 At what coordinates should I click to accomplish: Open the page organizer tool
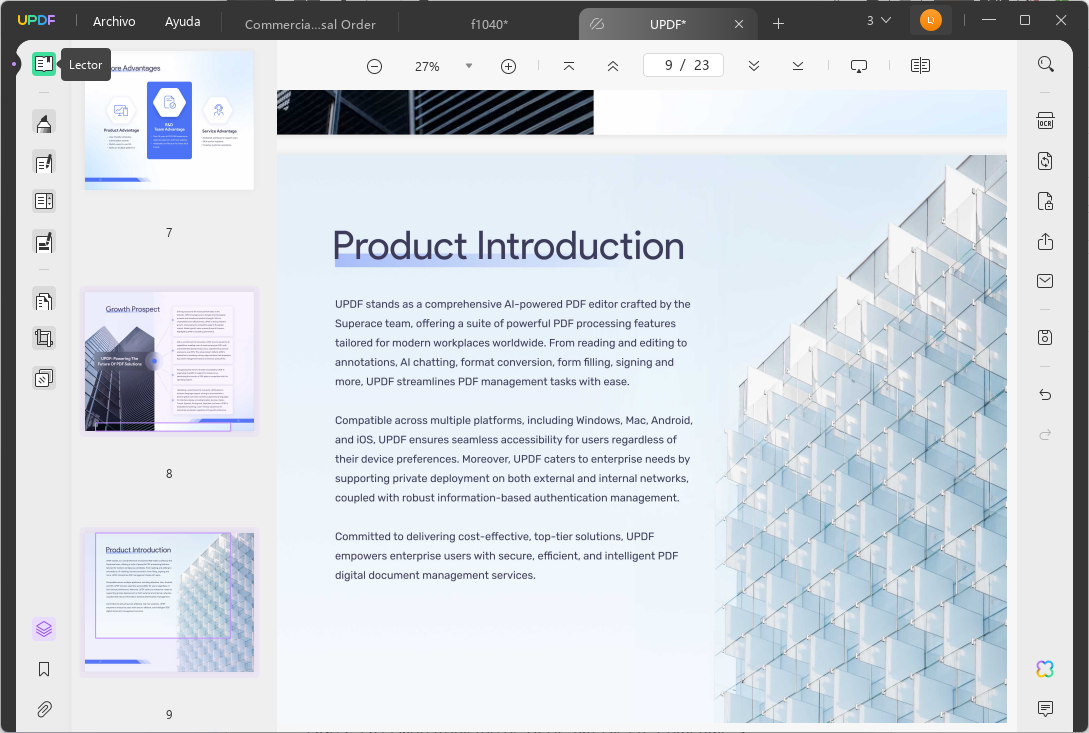click(44, 300)
